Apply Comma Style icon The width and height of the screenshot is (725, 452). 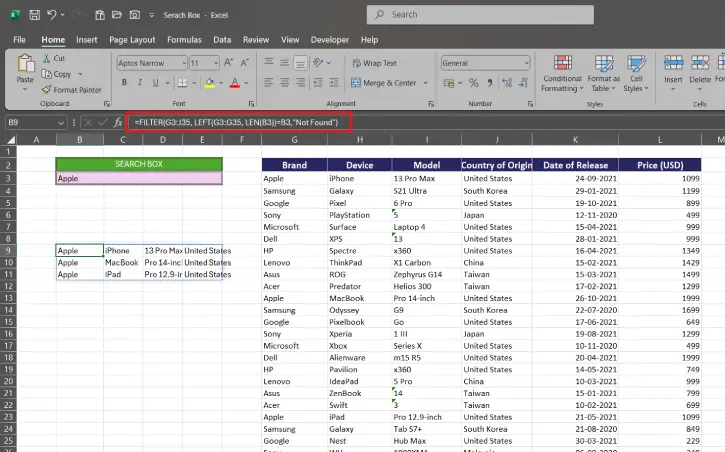click(x=490, y=83)
